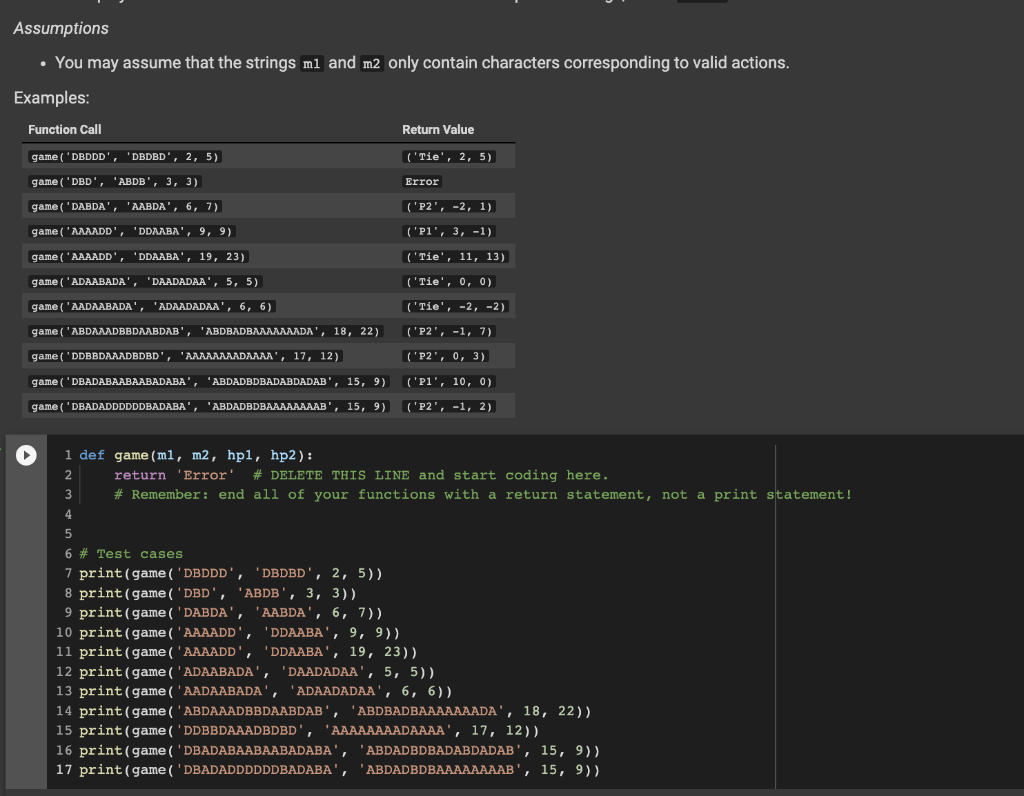Click the 'Function Call' table header
1024x796 pixels.
coord(65,129)
